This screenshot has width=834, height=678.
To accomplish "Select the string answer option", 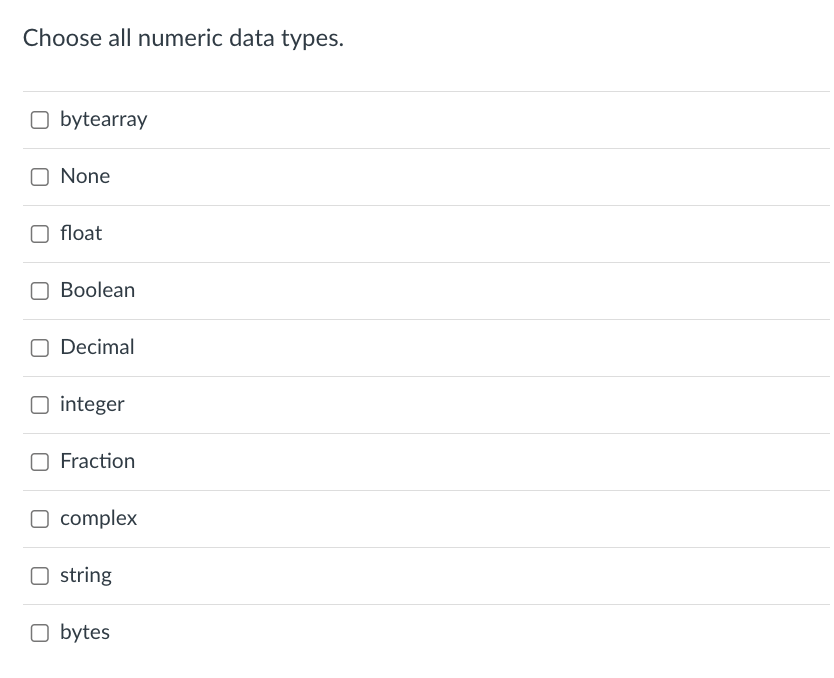I will 86,575.
